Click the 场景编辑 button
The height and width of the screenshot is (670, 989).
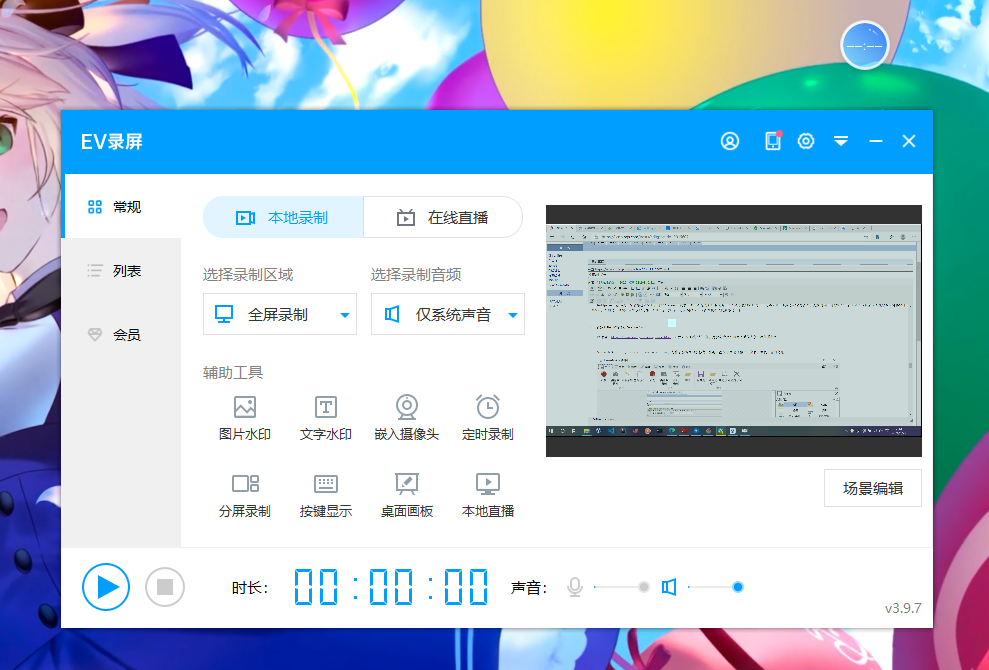pyautogui.click(x=873, y=488)
